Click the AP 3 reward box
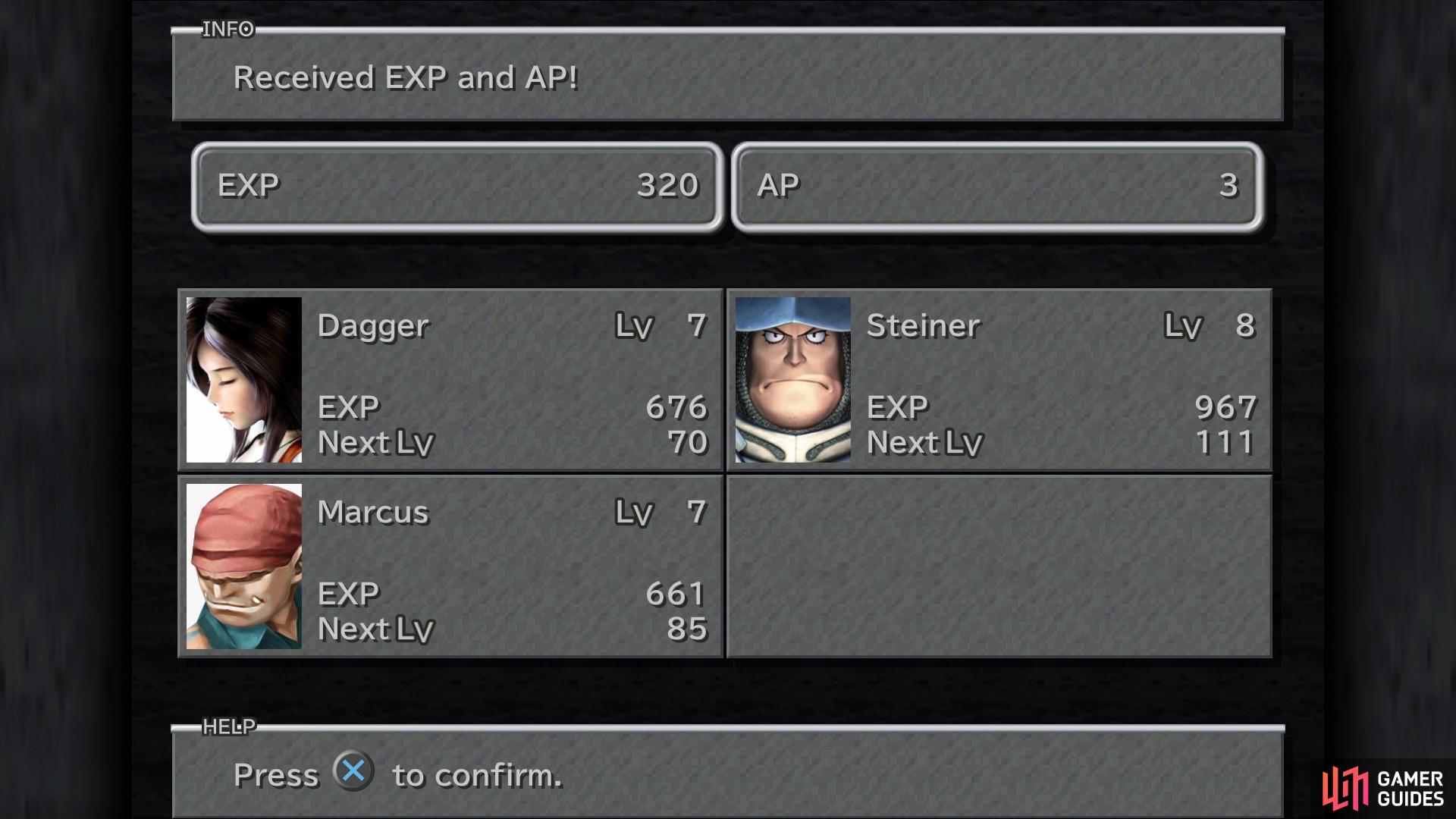 pos(997,187)
